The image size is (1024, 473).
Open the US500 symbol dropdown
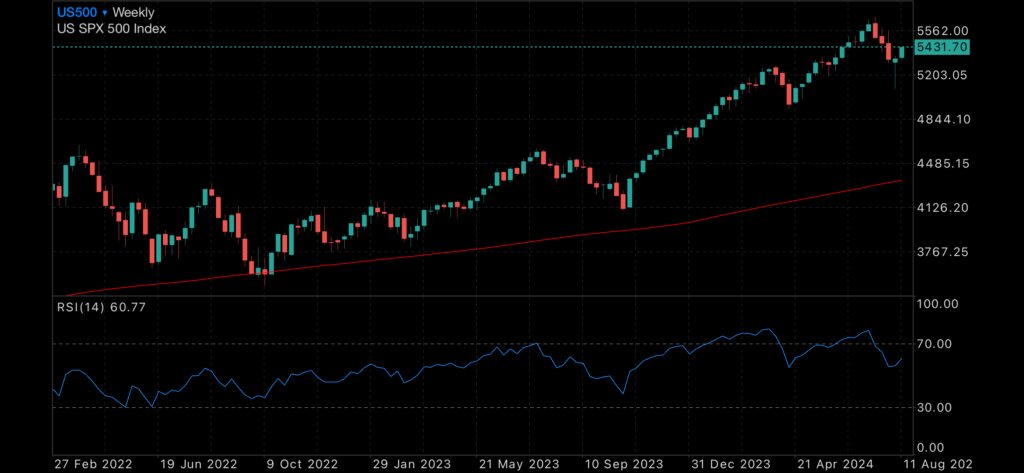pyautogui.click(x=82, y=12)
